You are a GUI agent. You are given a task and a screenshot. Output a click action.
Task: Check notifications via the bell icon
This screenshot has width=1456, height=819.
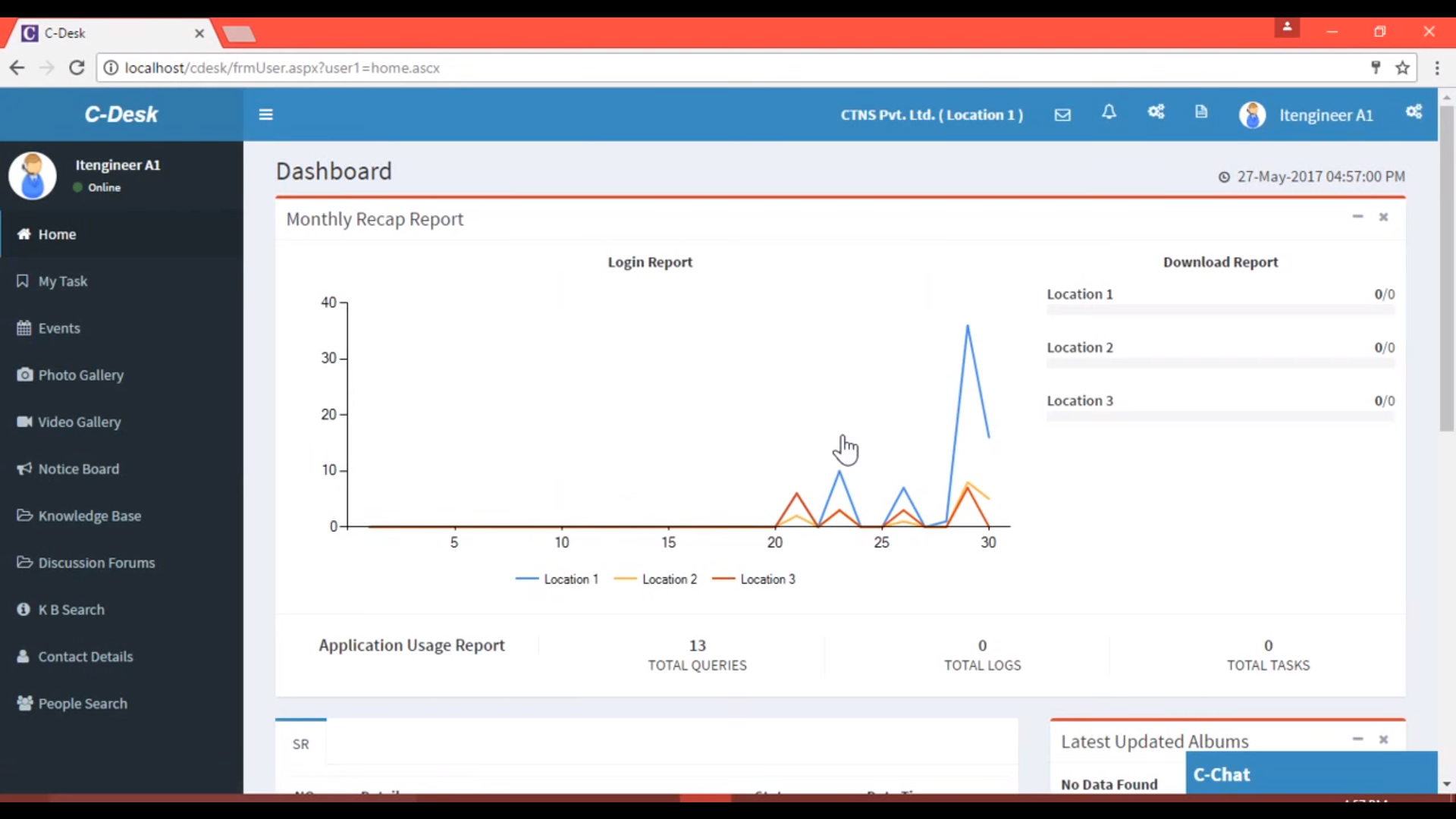point(1109,112)
